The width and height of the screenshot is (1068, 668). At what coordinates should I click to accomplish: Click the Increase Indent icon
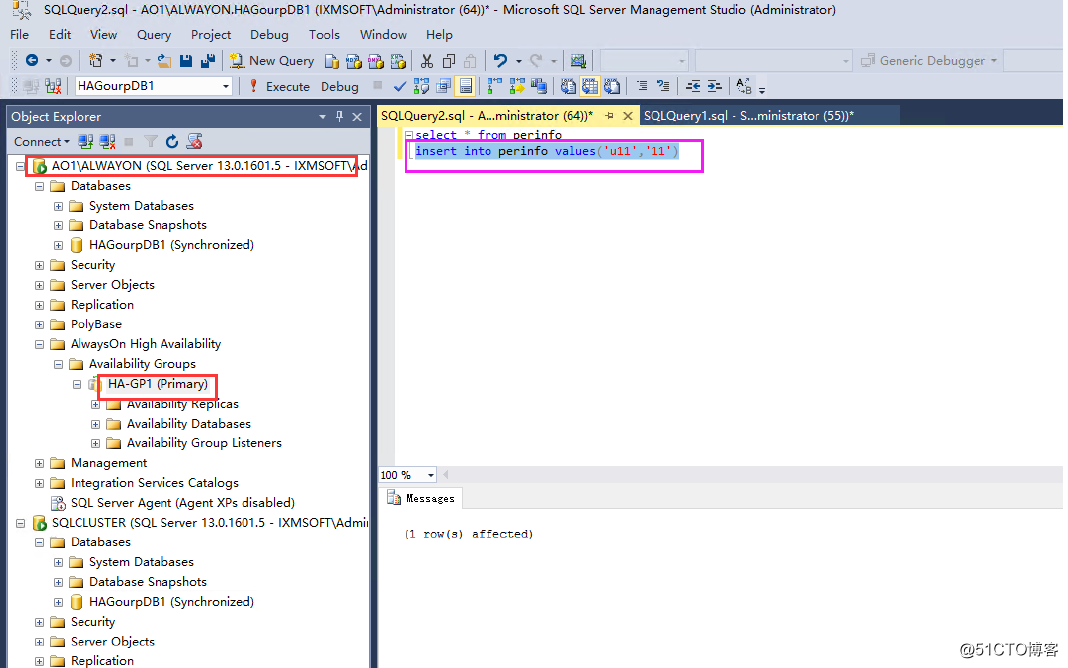[714, 86]
